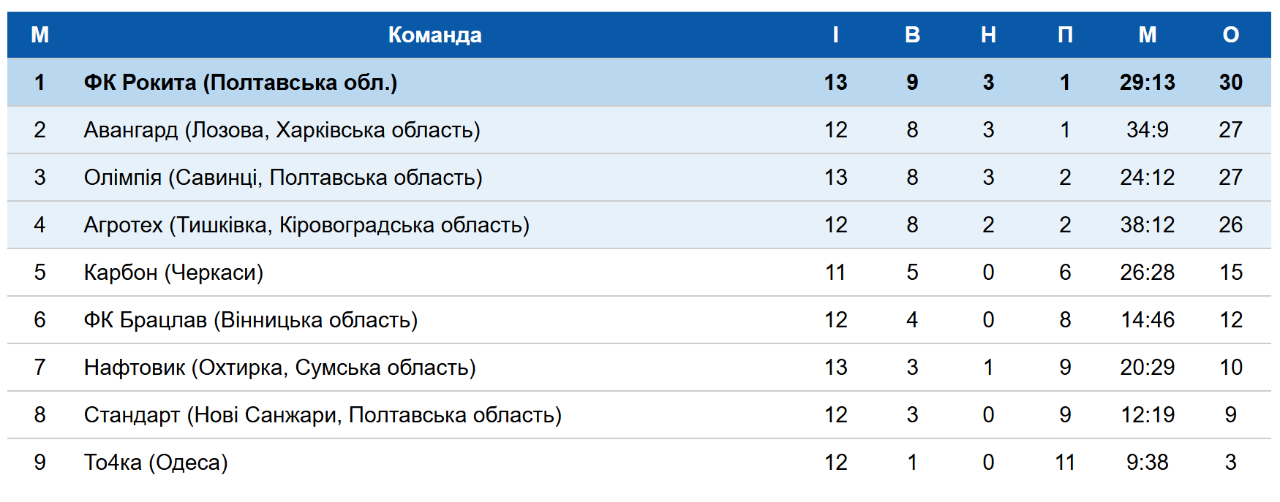The width and height of the screenshot is (1280, 502).
Task: Click goal ratio 9:38 in the last row
Action: [x=1147, y=463]
